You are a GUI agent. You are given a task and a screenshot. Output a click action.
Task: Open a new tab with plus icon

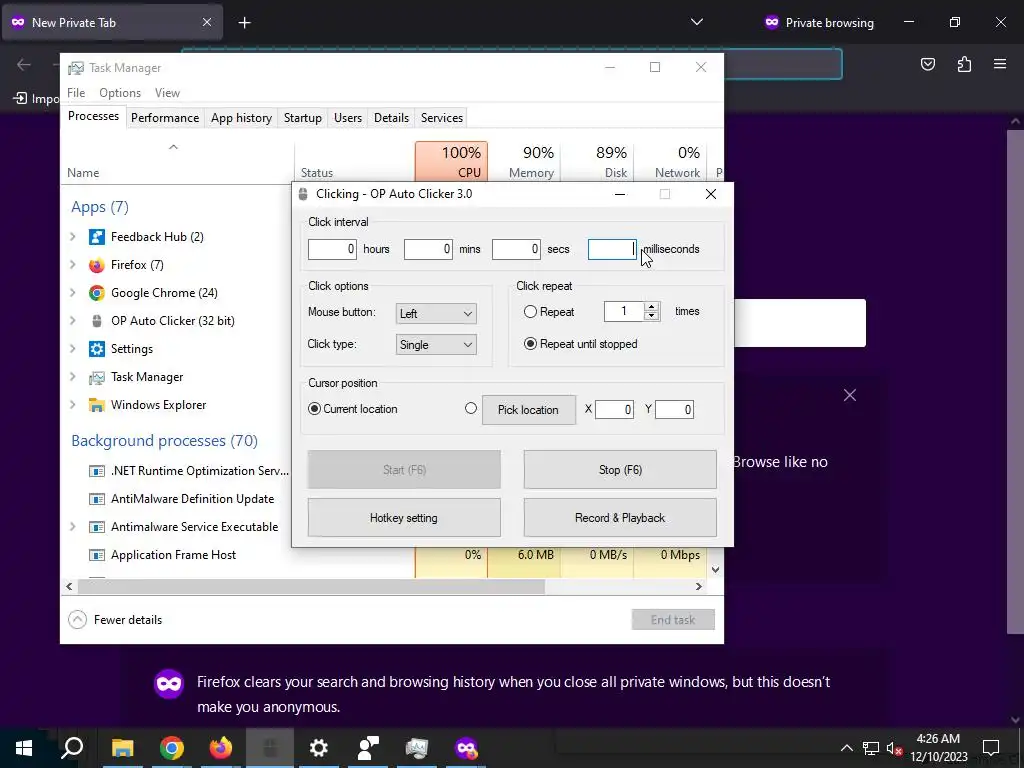point(244,23)
